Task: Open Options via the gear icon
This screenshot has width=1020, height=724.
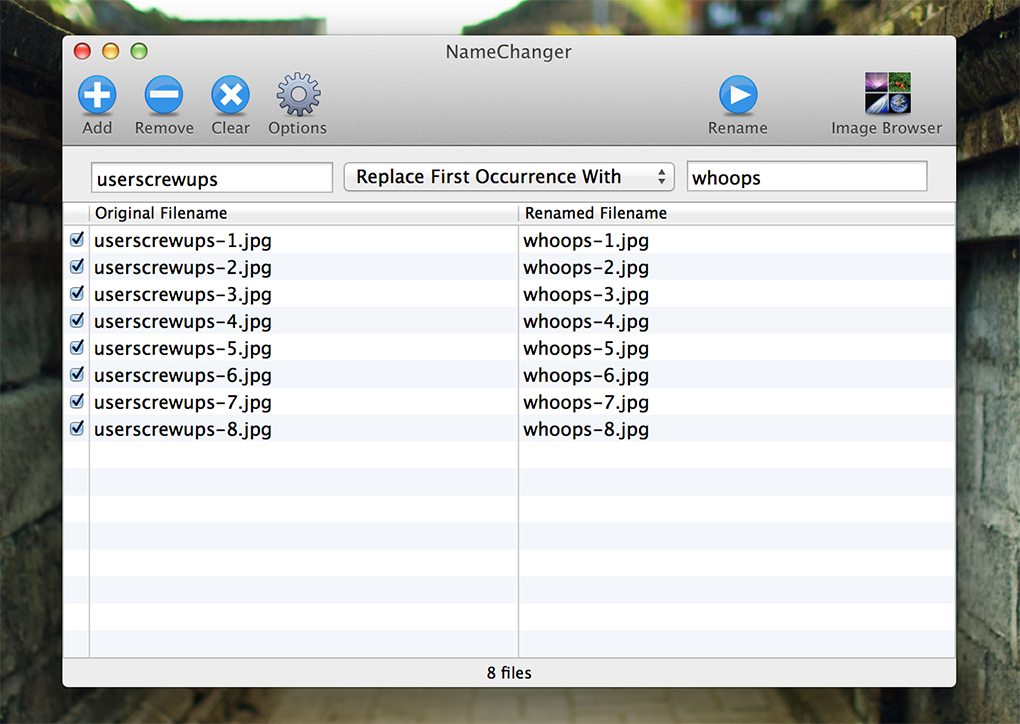Action: [298, 95]
